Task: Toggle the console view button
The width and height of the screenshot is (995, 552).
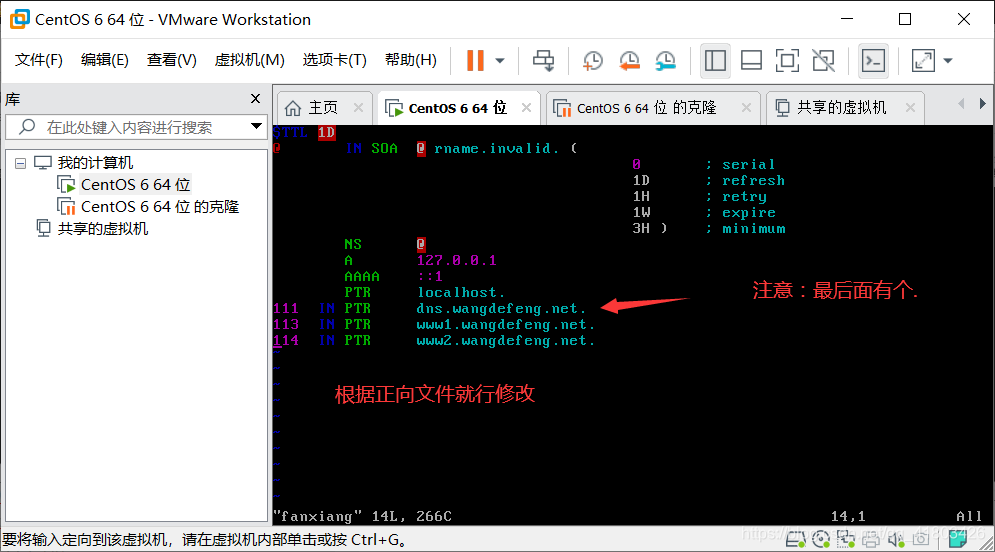Action: click(x=873, y=61)
